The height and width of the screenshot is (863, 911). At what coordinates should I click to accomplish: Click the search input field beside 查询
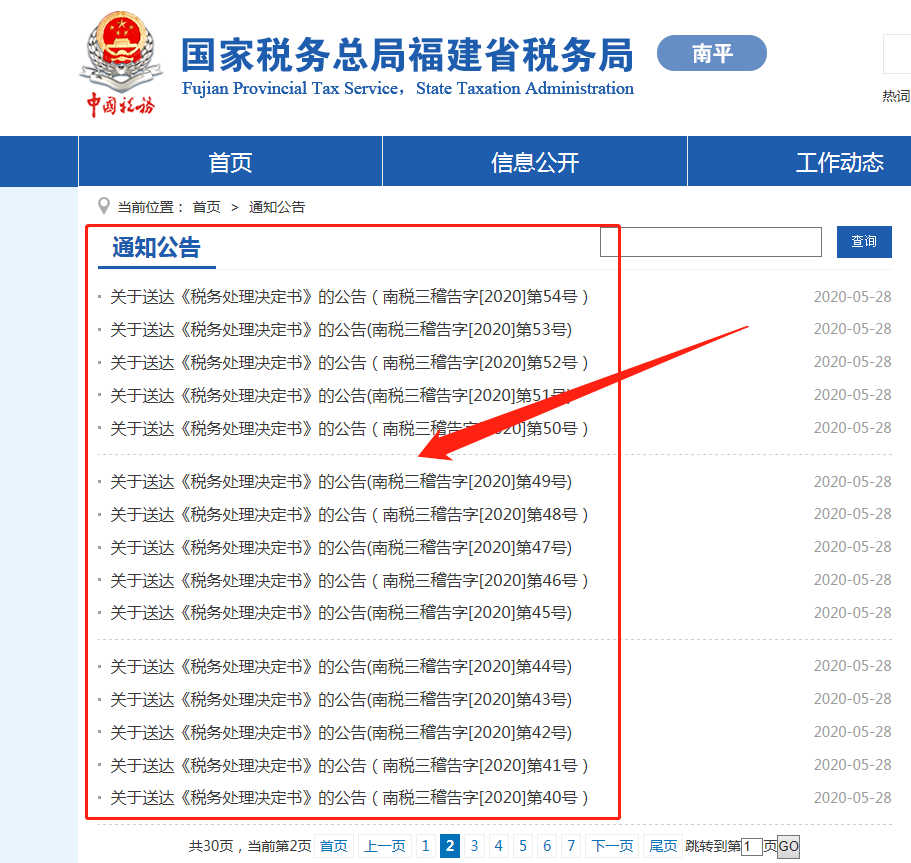click(x=710, y=242)
